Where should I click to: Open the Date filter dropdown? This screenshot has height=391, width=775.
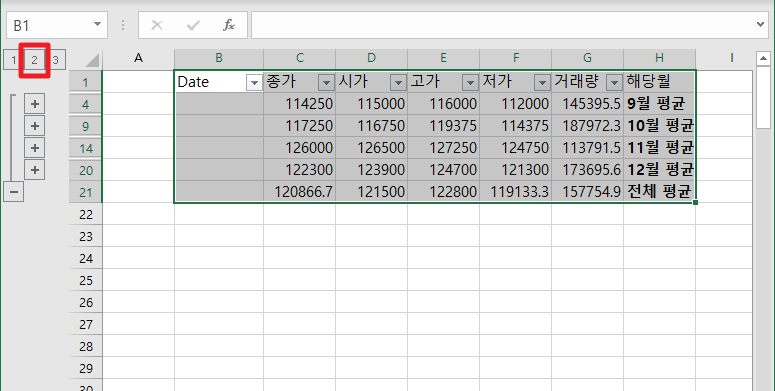coord(254,83)
